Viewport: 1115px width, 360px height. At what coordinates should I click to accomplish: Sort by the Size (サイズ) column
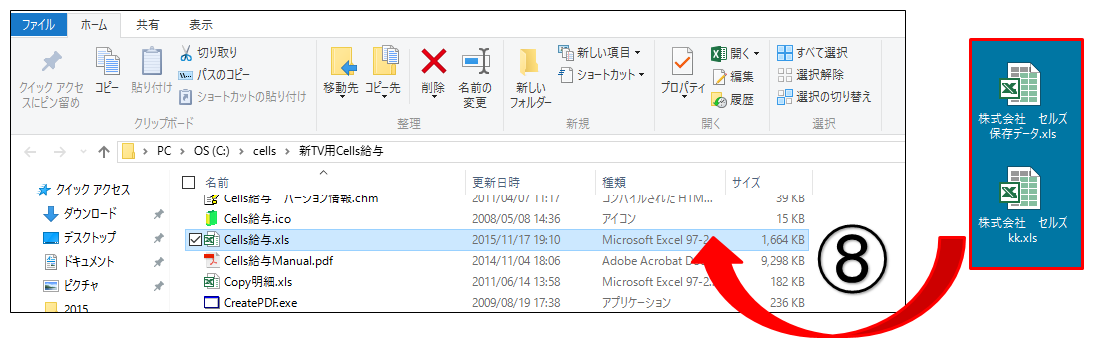point(746,183)
